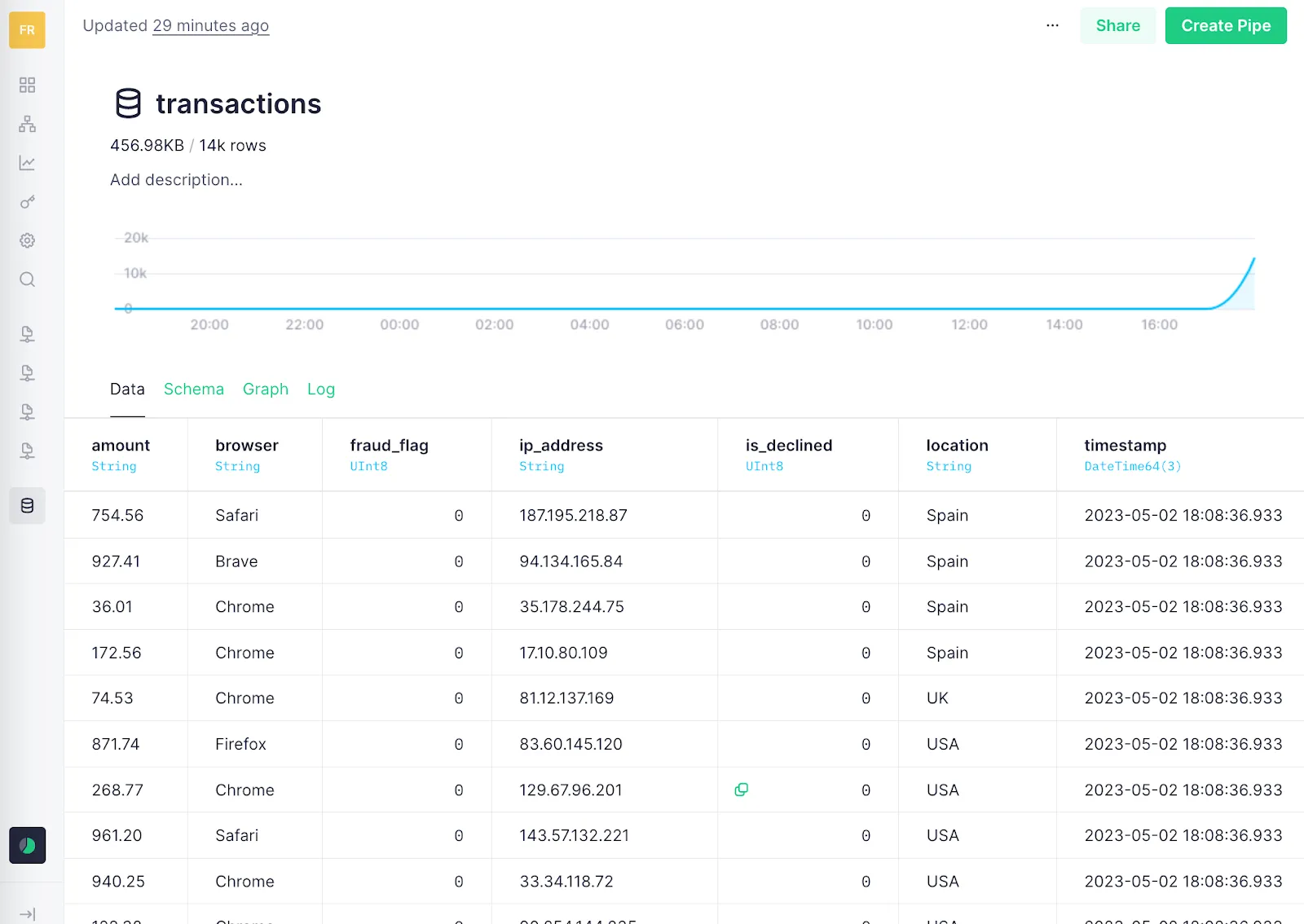The image size is (1304, 924).
Task: Open the data flow view in sidebar
Action: pyautogui.click(x=27, y=123)
